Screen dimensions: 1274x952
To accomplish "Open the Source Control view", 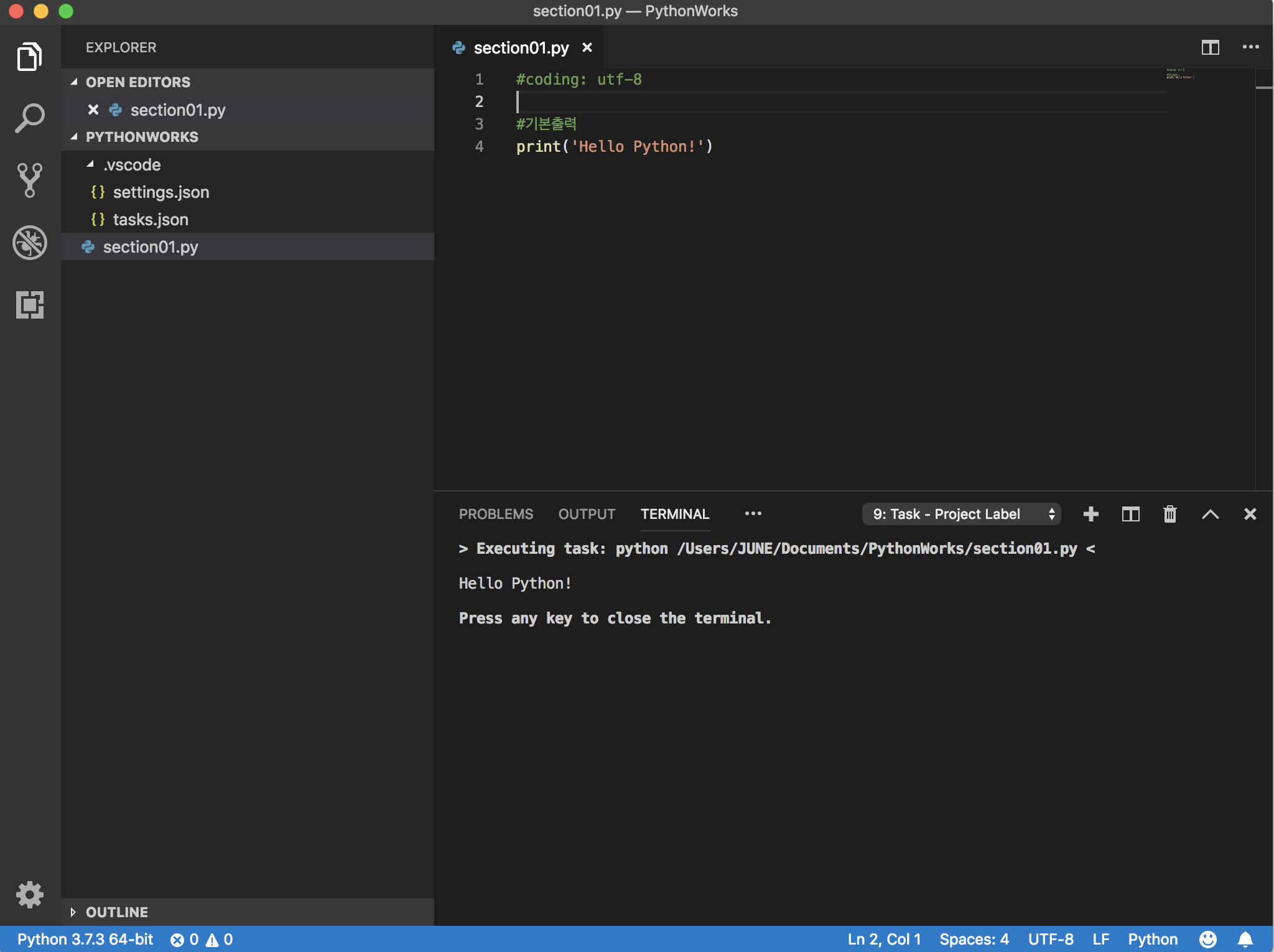I will point(29,180).
